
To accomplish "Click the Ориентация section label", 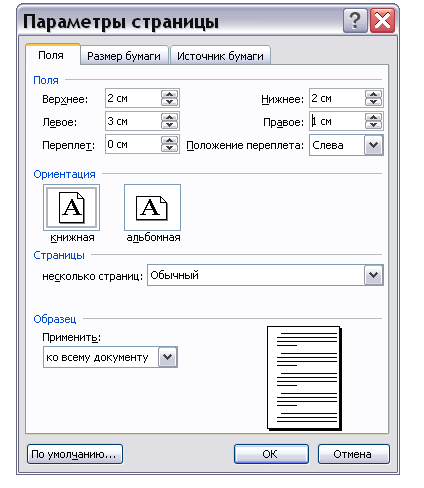I will tap(64, 174).
